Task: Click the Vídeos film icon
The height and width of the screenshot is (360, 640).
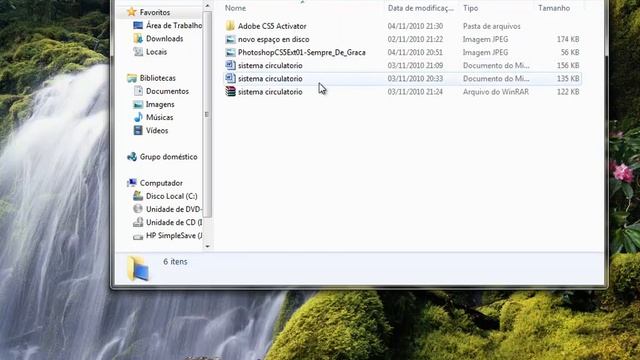Action: point(138,130)
